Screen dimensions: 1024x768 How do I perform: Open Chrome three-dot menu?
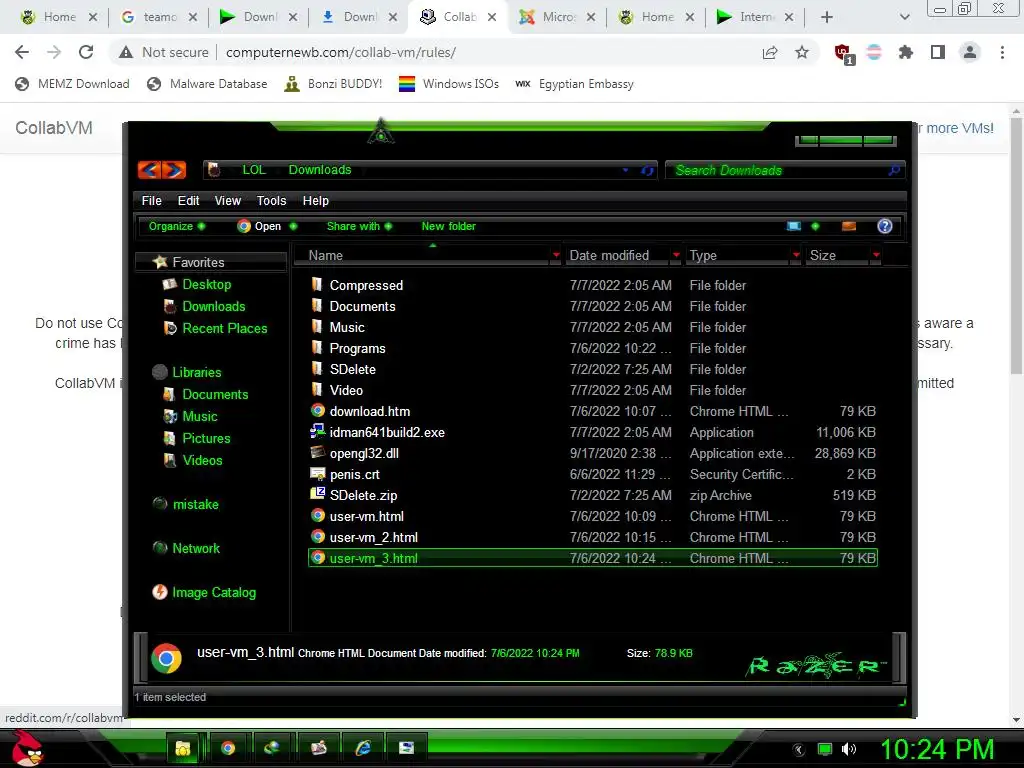pyautogui.click(x=1002, y=52)
